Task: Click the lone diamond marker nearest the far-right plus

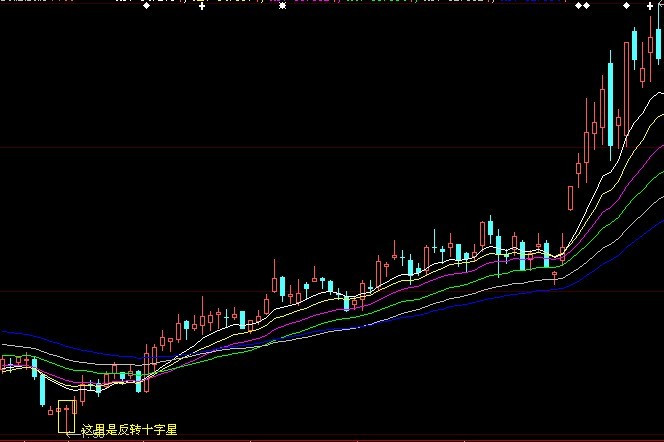Action: tap(627, 6)
